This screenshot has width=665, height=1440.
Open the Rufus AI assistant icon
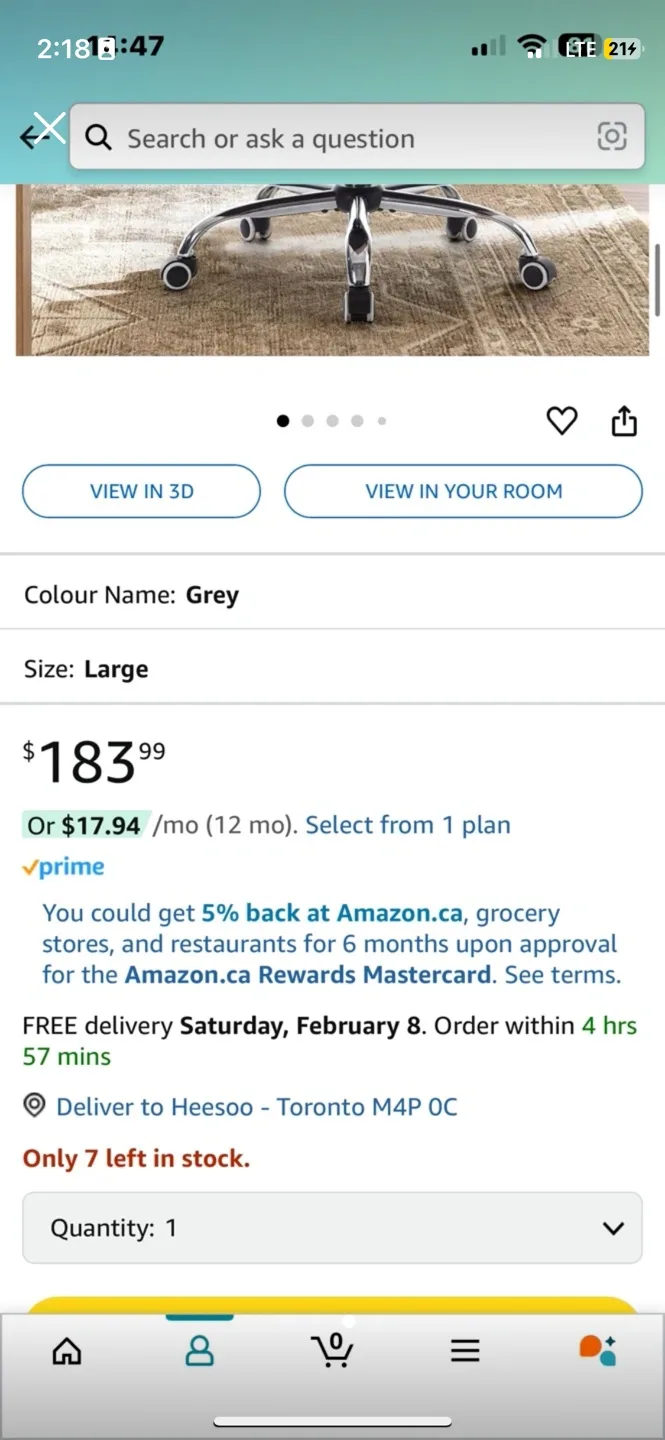pos(598,1350)
